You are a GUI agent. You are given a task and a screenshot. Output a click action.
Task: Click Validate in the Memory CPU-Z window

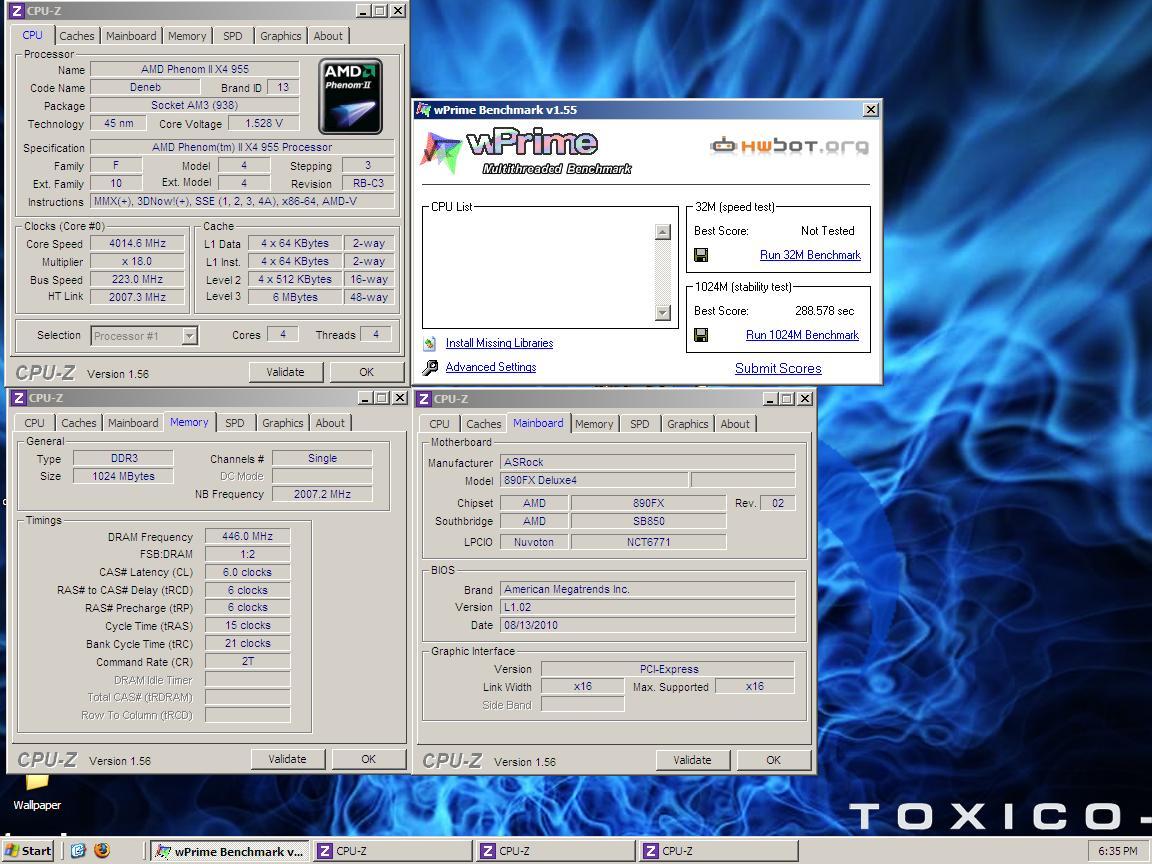pyautogui.click(x=287, y=759)
